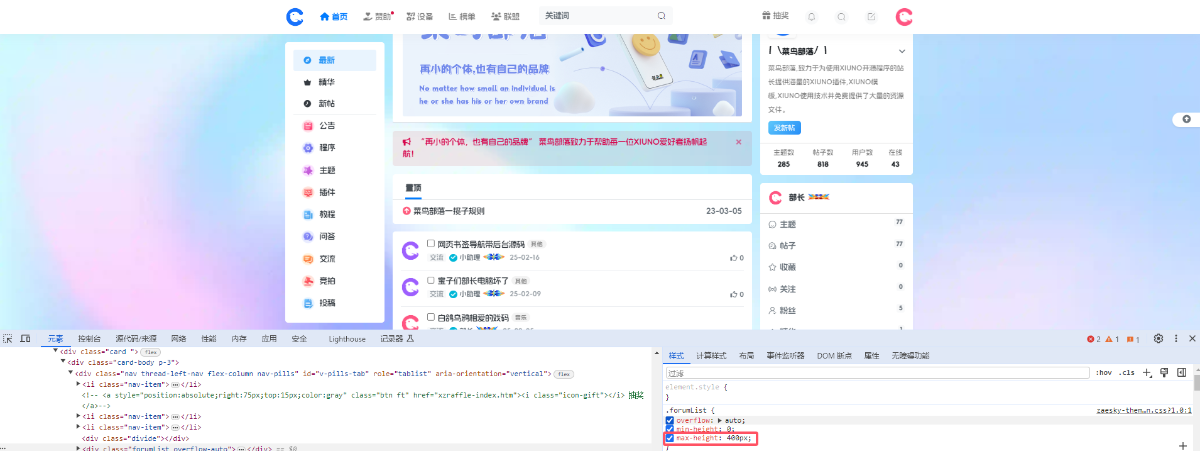This screenshot has height=451, width=1200.
Task: Open the 插件 forum icon
Action: 308,192
